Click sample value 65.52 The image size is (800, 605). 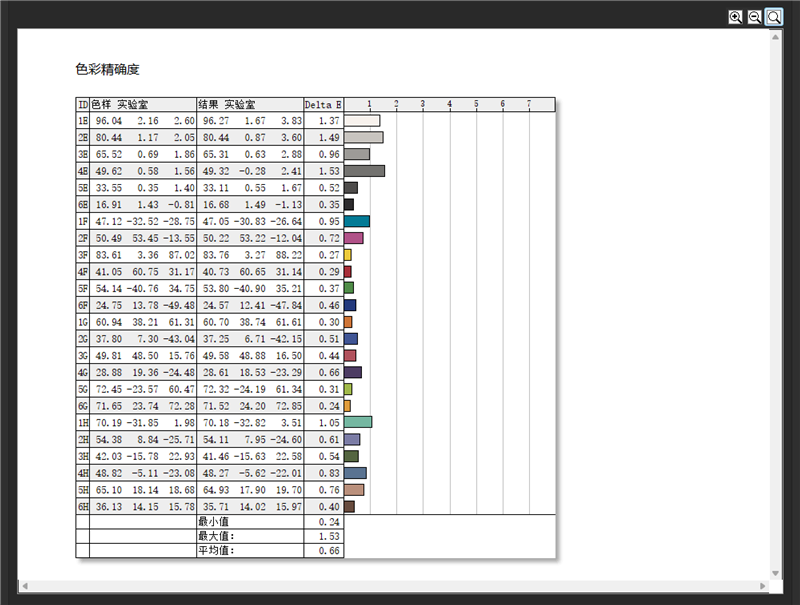pos(109,154)
